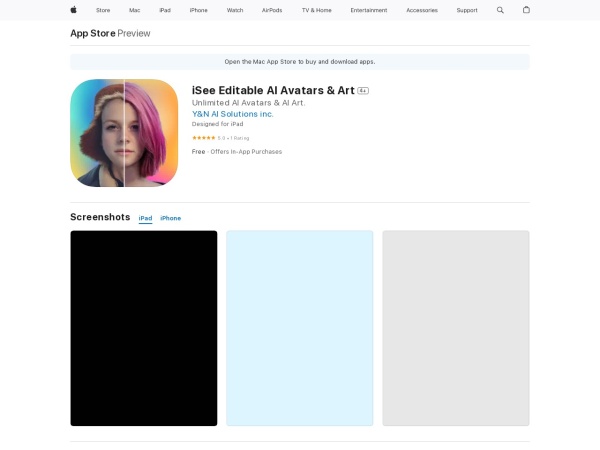The width and height of the screenshot is (600, 450).
Task: Open the AirPods navigation item
Action: point(272,10)
